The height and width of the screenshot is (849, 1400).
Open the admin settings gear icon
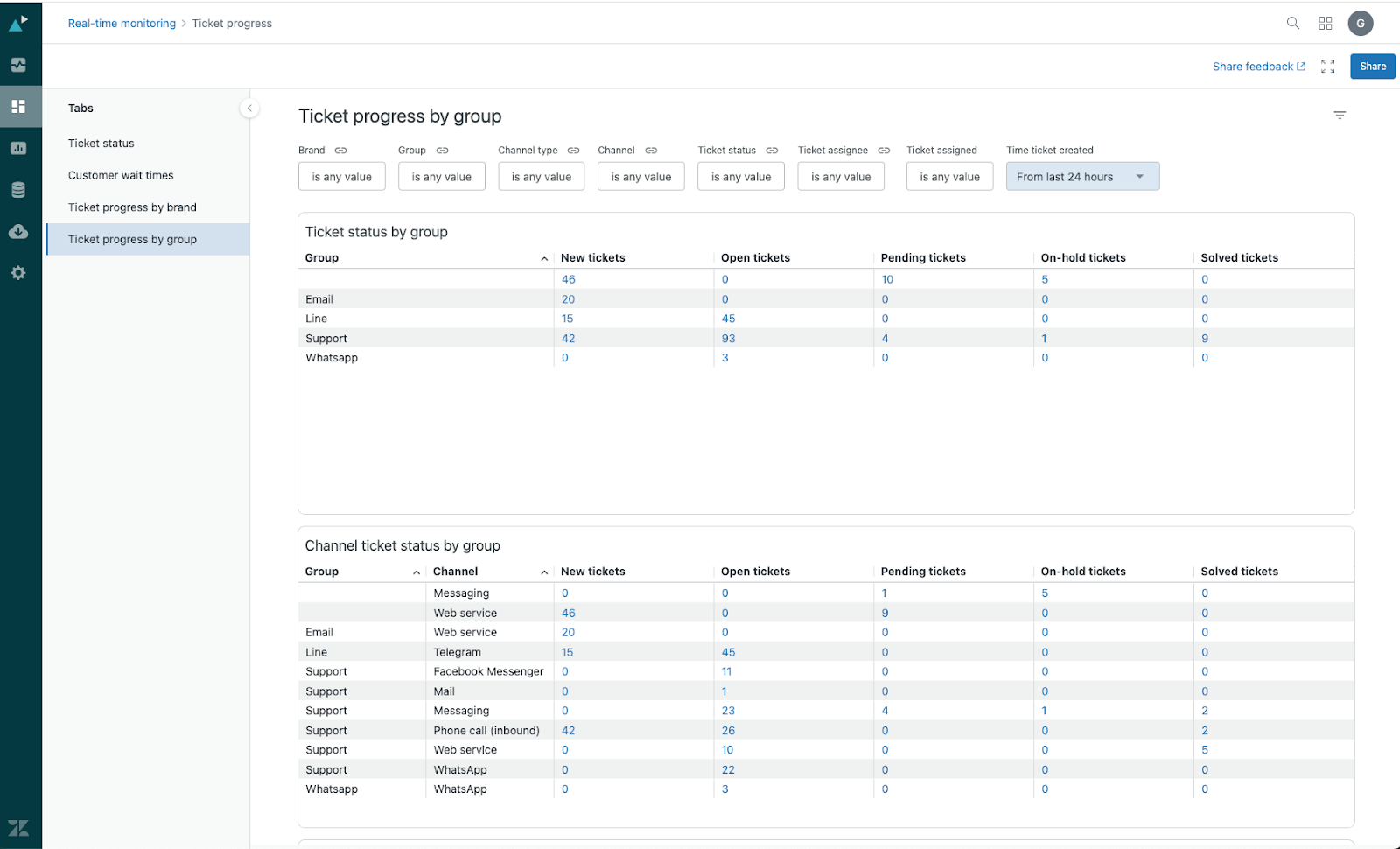tap(18, 273)
